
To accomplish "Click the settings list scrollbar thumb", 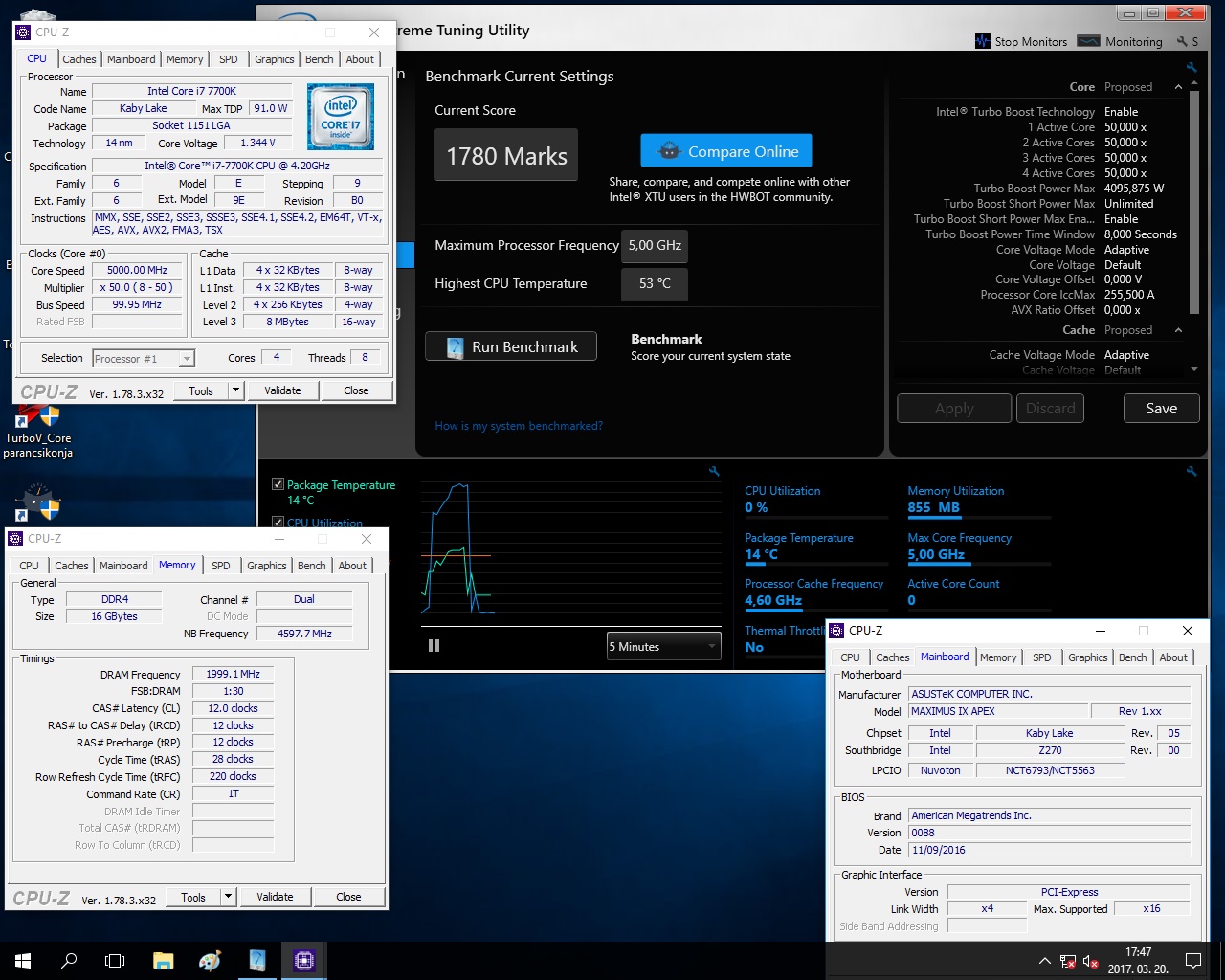I will [1193, 201].
